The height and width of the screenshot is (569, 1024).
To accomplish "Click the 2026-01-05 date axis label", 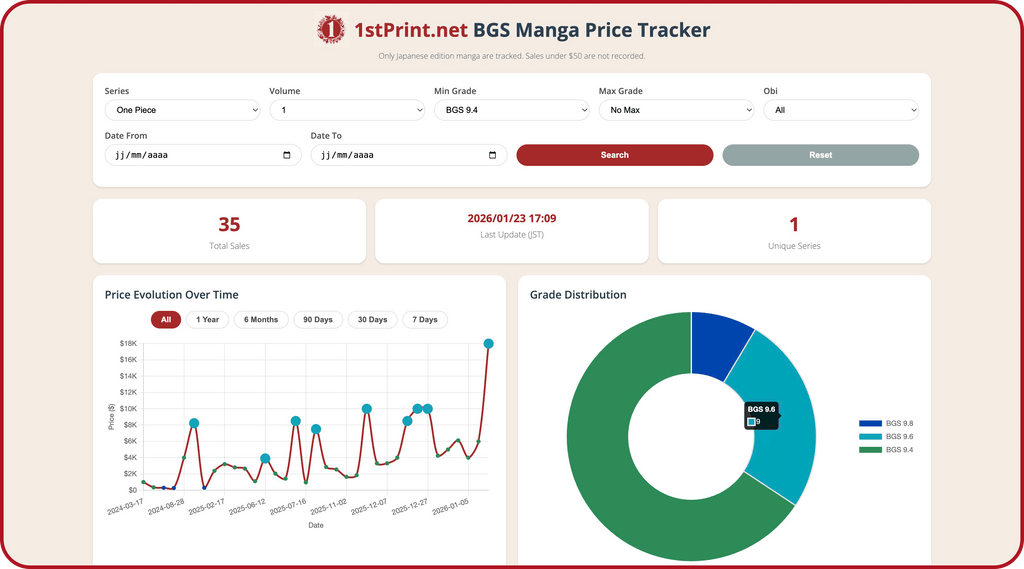I will (x=450, y=507).
